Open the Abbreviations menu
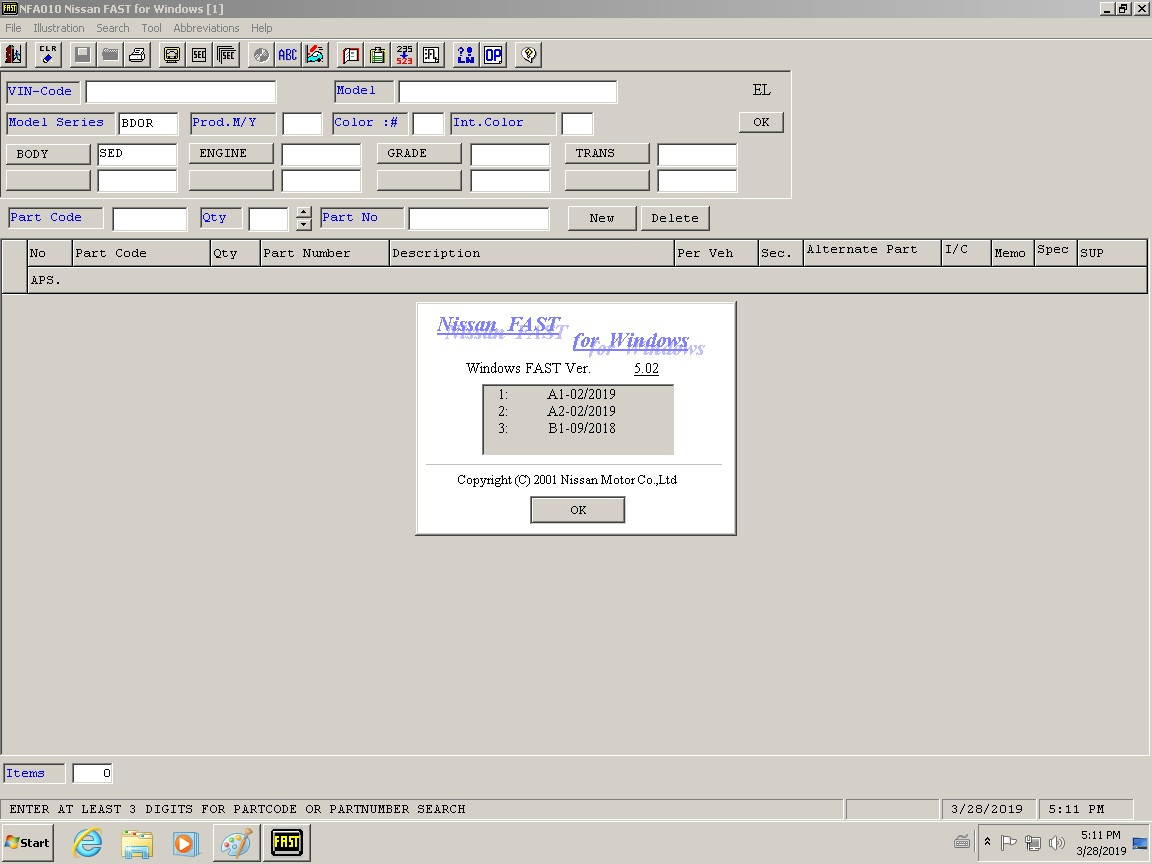Screen dimensions: 1152x864 click(x=206, y=28)
